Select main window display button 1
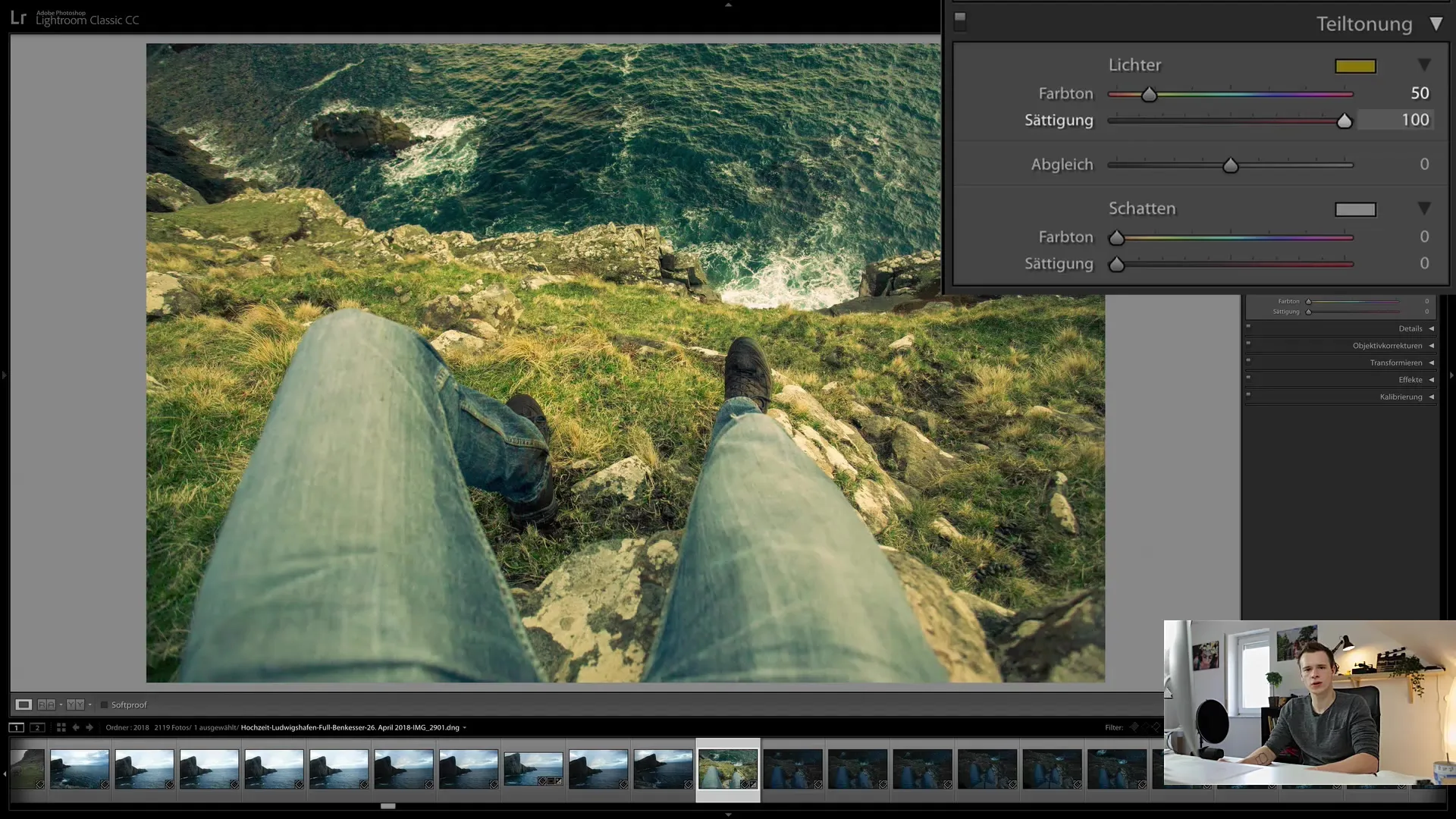The height and width of the screenshot is (819, 1456). click(x=16, y=727)
